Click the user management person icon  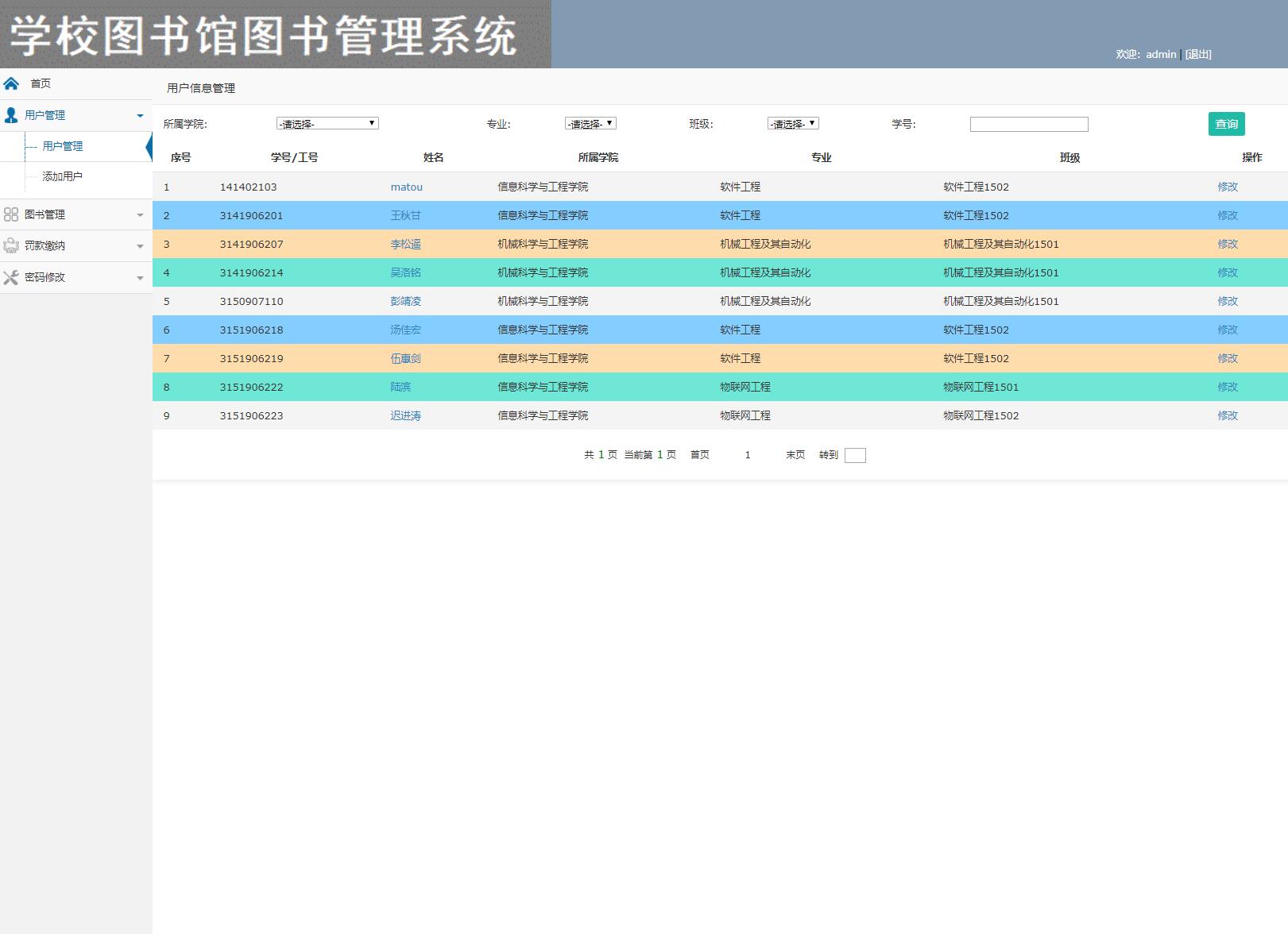coord(11,115)
